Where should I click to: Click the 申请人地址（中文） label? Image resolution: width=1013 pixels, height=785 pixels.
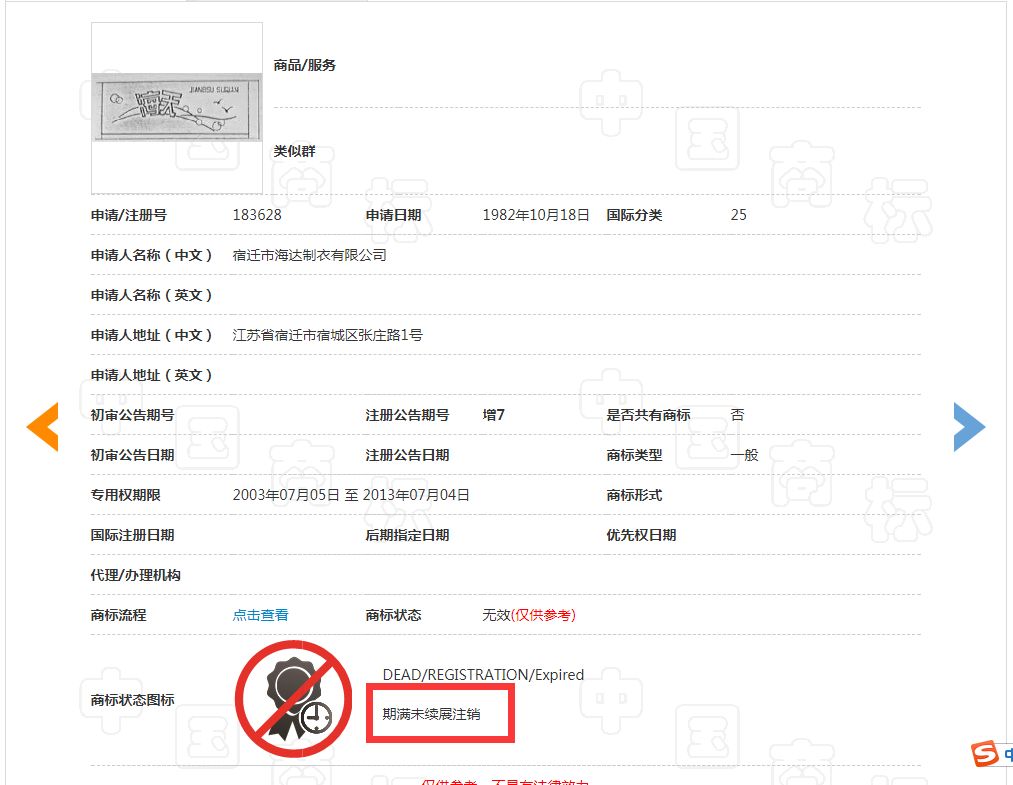click(152, 335)
